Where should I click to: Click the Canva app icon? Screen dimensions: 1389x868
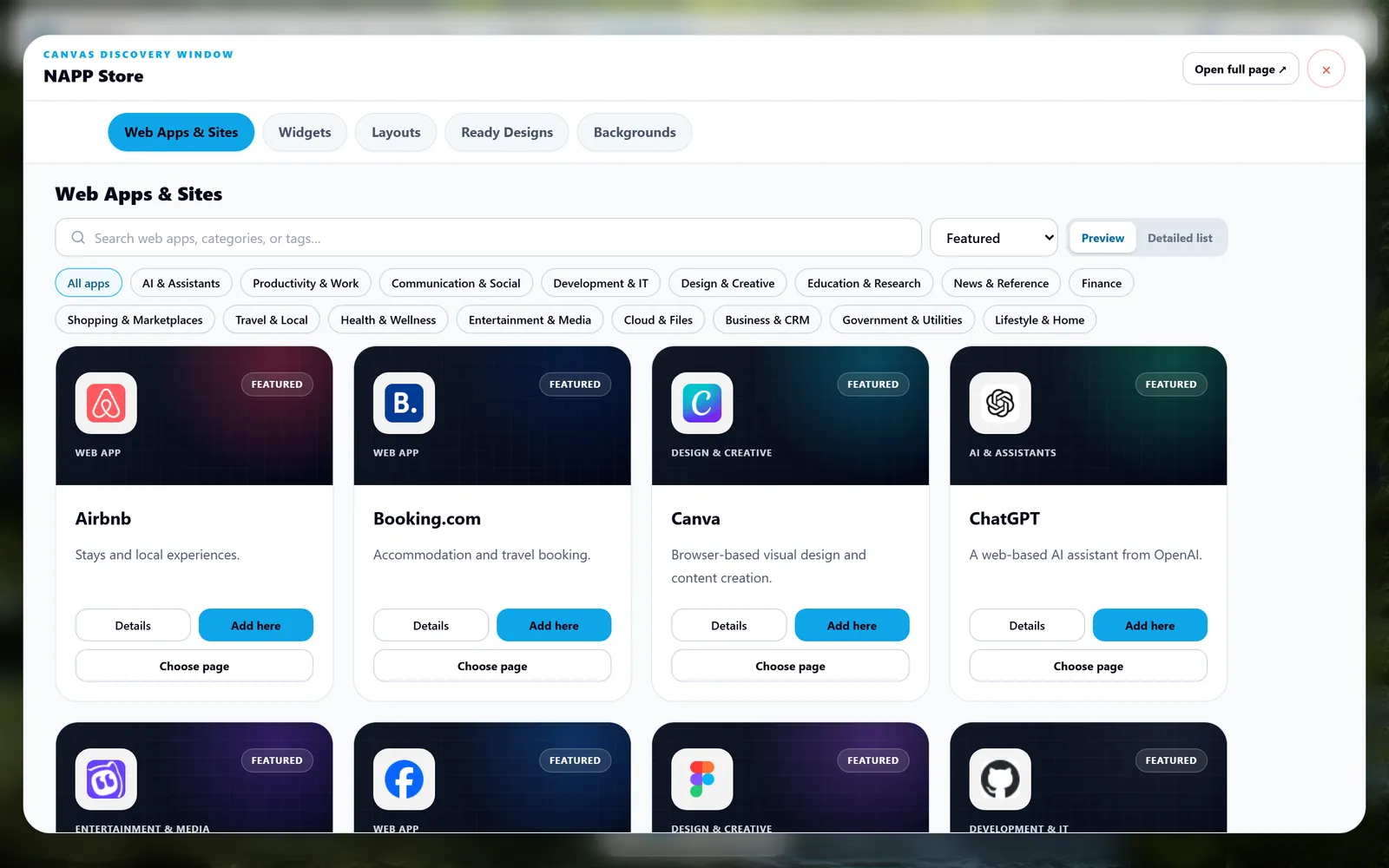[701, 403]
